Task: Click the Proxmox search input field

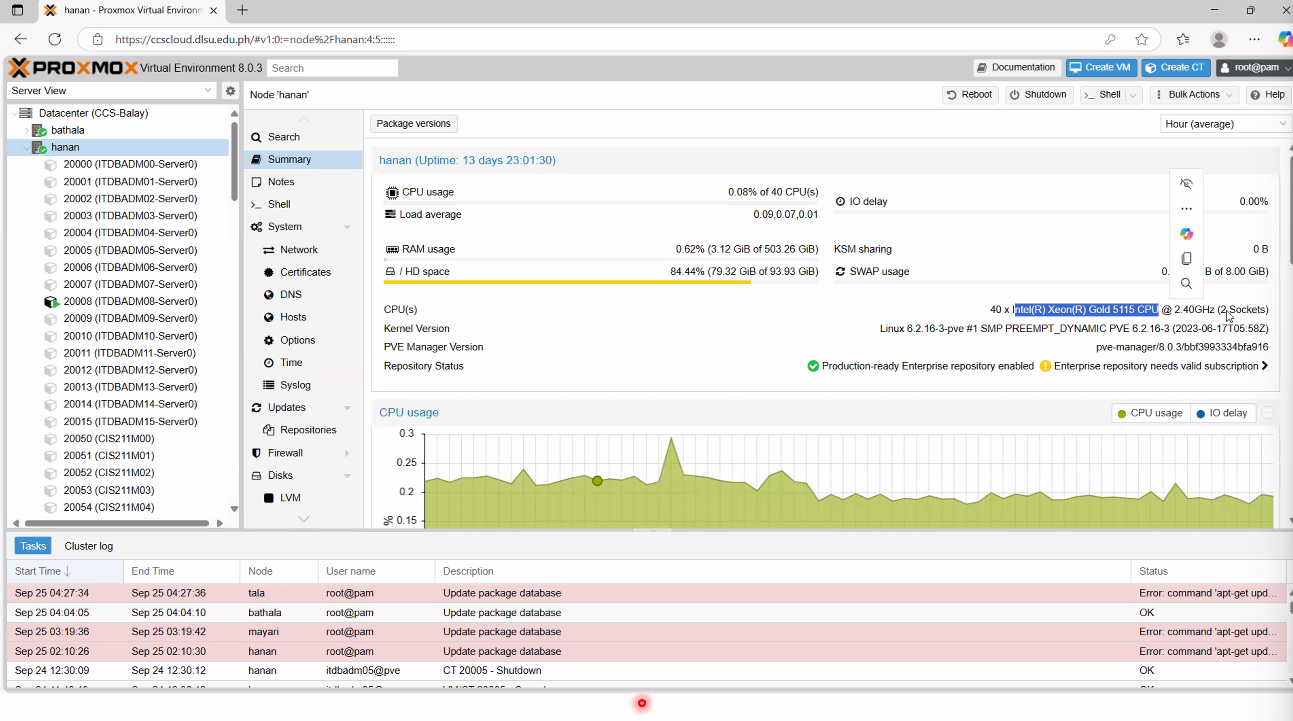Action: (x=332, y=68)
